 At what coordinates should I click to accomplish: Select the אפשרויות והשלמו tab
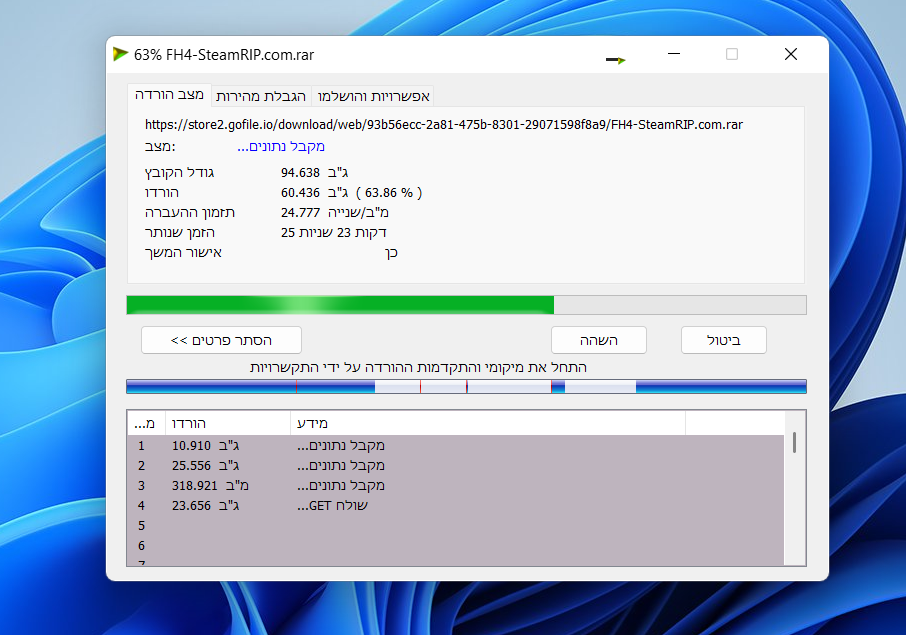click(373, 96)
